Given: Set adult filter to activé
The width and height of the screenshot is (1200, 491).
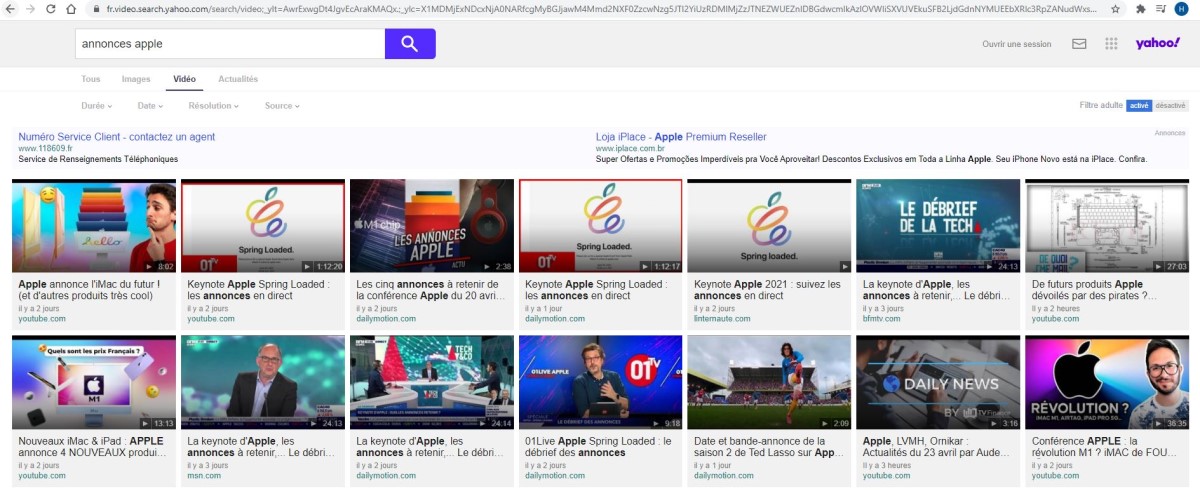Looking at the screenshot, I should point(1139,105).
